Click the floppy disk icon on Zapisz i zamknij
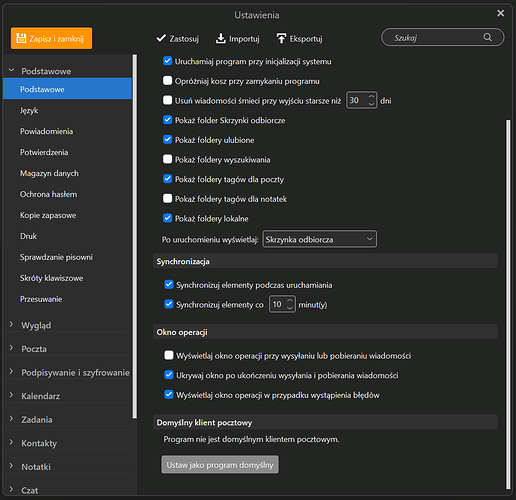Image resolution: width=516 pixels, height=500 pixels. coord(21,38)
